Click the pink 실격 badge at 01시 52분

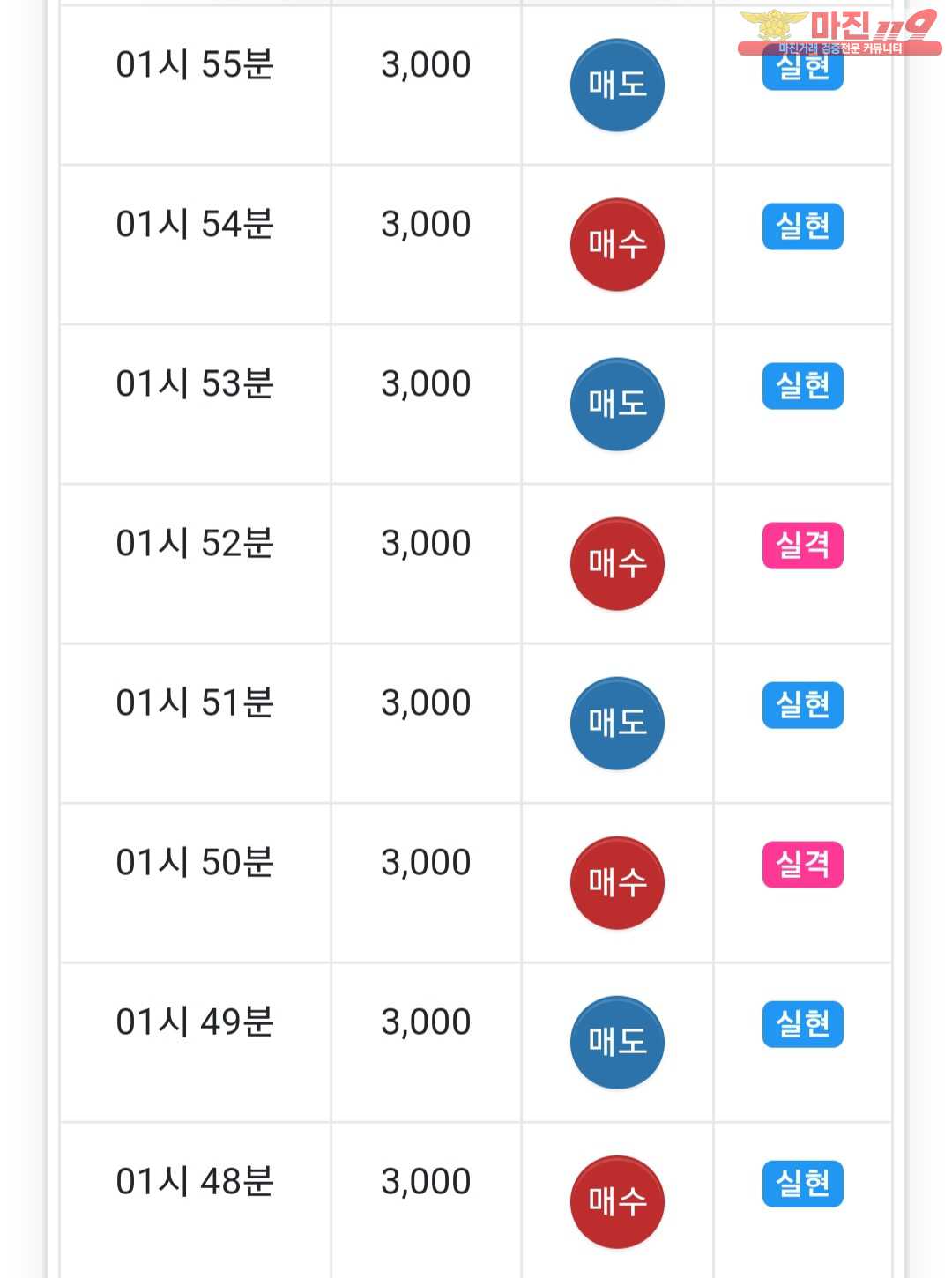(802, 546)
